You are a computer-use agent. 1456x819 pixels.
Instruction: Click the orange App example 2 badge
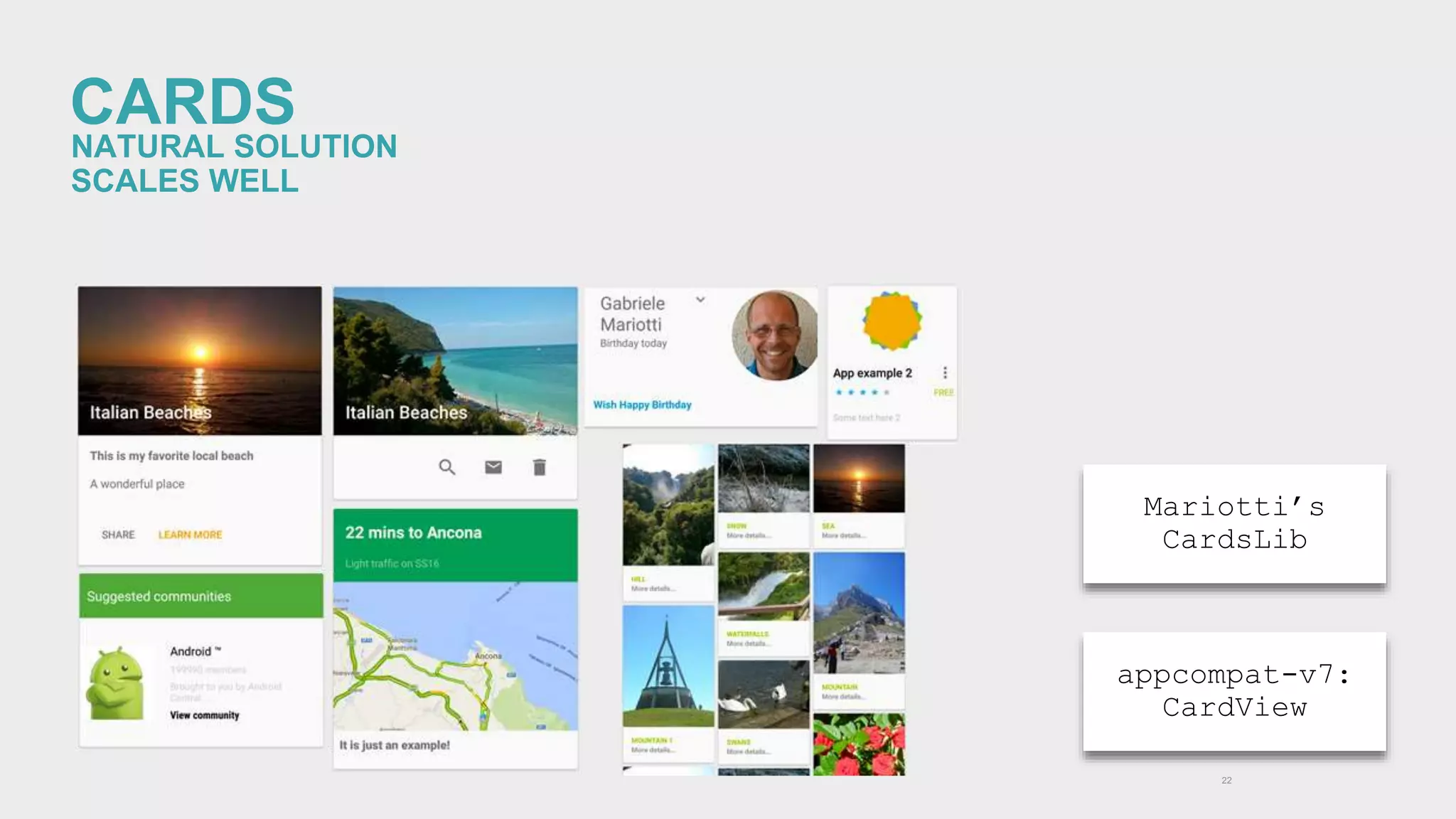point(892,321)
